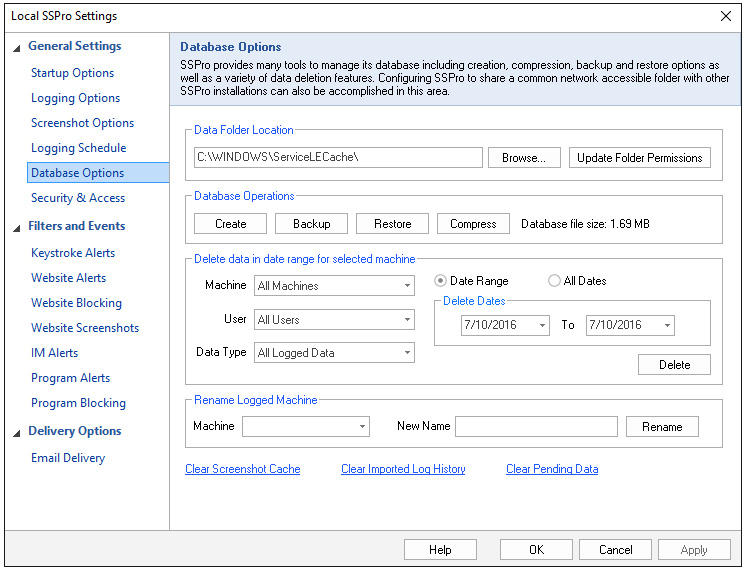
Task: Click the data folder path field
Action: click(338, 157)
